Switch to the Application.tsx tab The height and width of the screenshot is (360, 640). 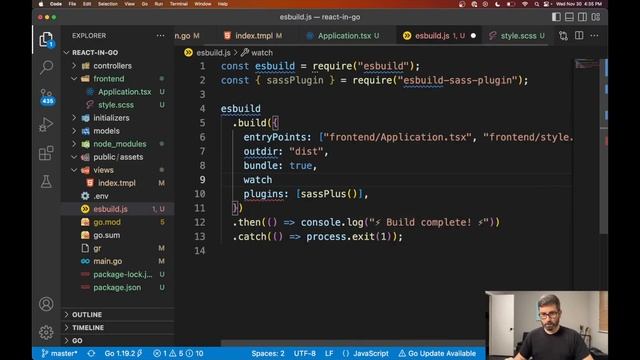point(344,36)
